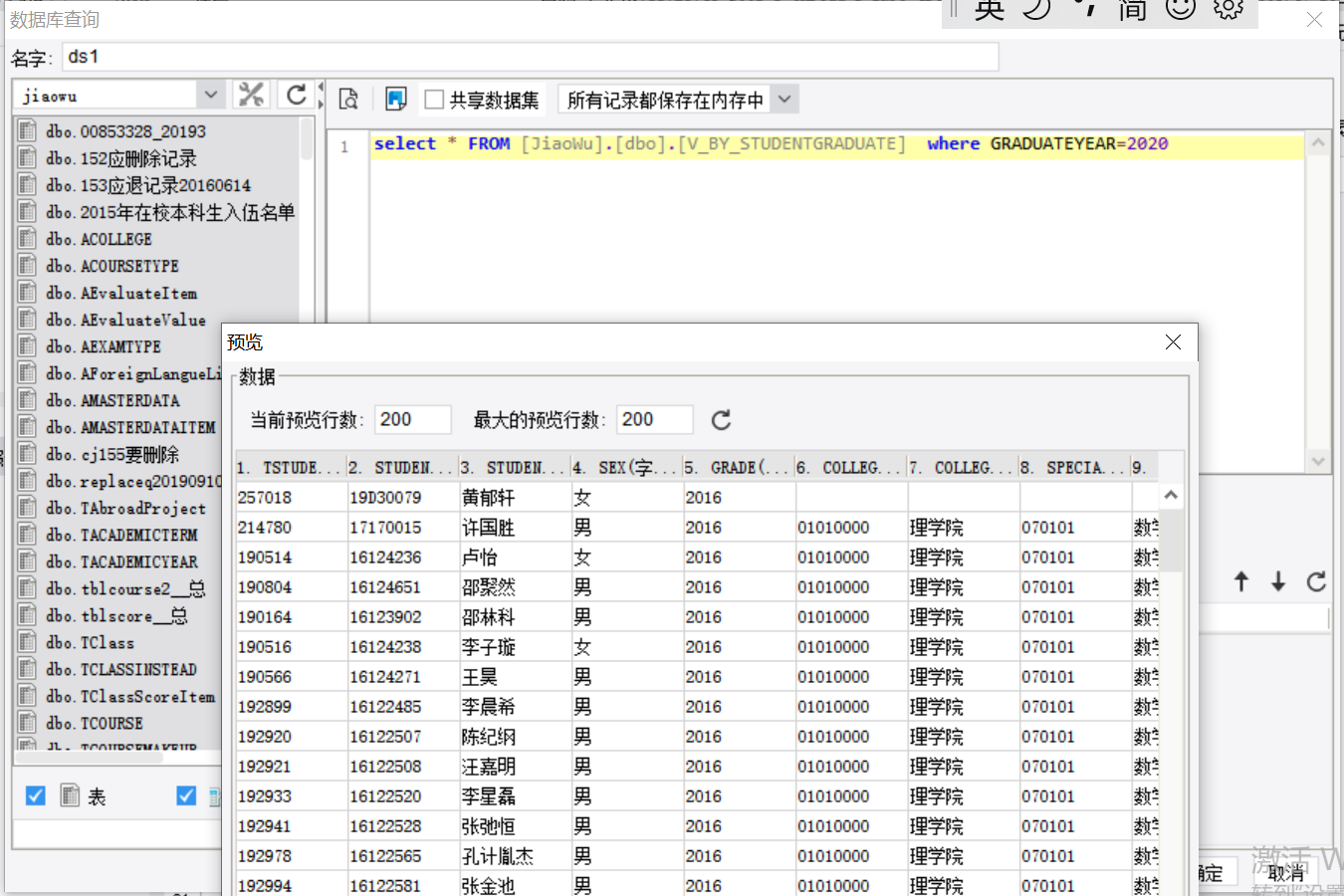Select dbo.TACADEMICTERM table

121,535
